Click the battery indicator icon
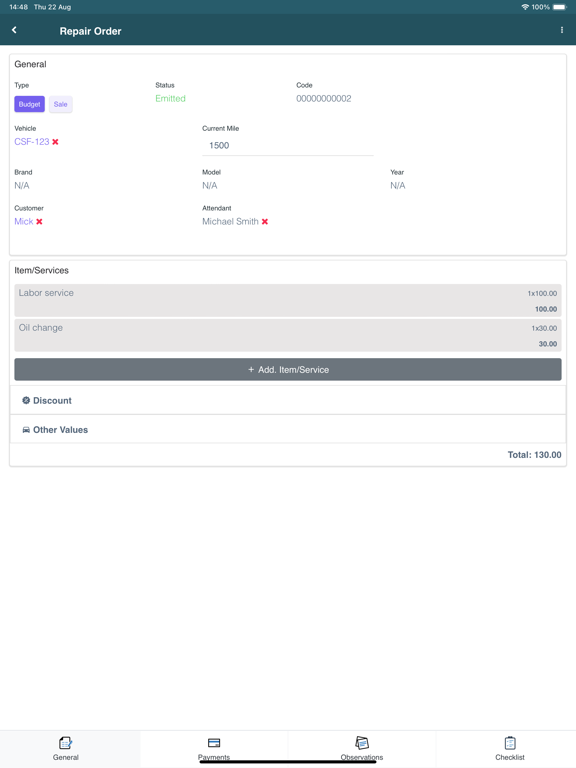This screenshot has height=768, width=576. pyautogui.click(x=560, y=7)
